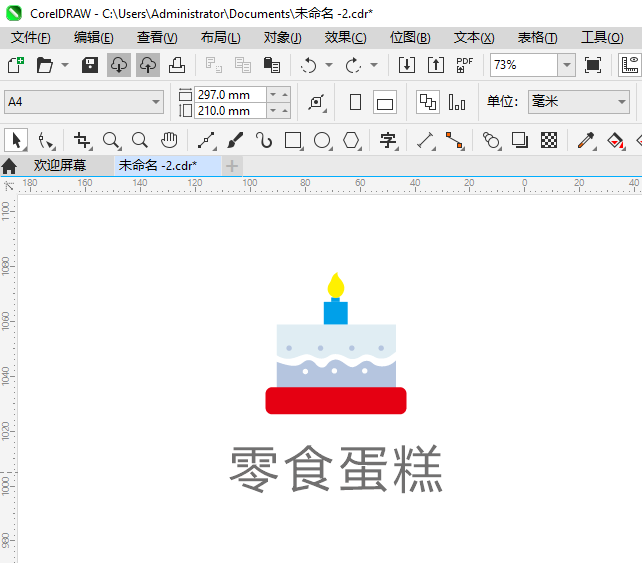Add a new document with plus tab

[x=232, y=166]
